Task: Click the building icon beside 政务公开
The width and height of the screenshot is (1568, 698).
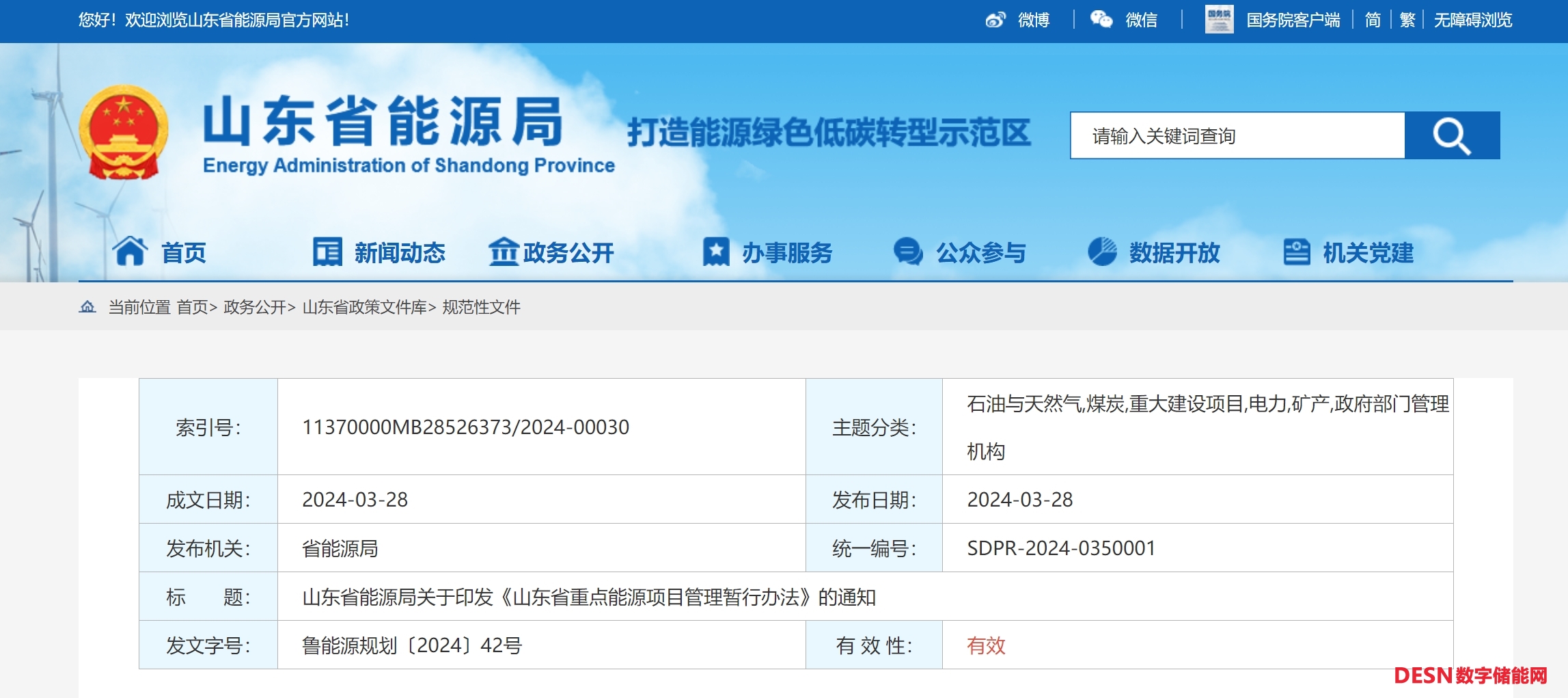Action: (x=504, y=252)
